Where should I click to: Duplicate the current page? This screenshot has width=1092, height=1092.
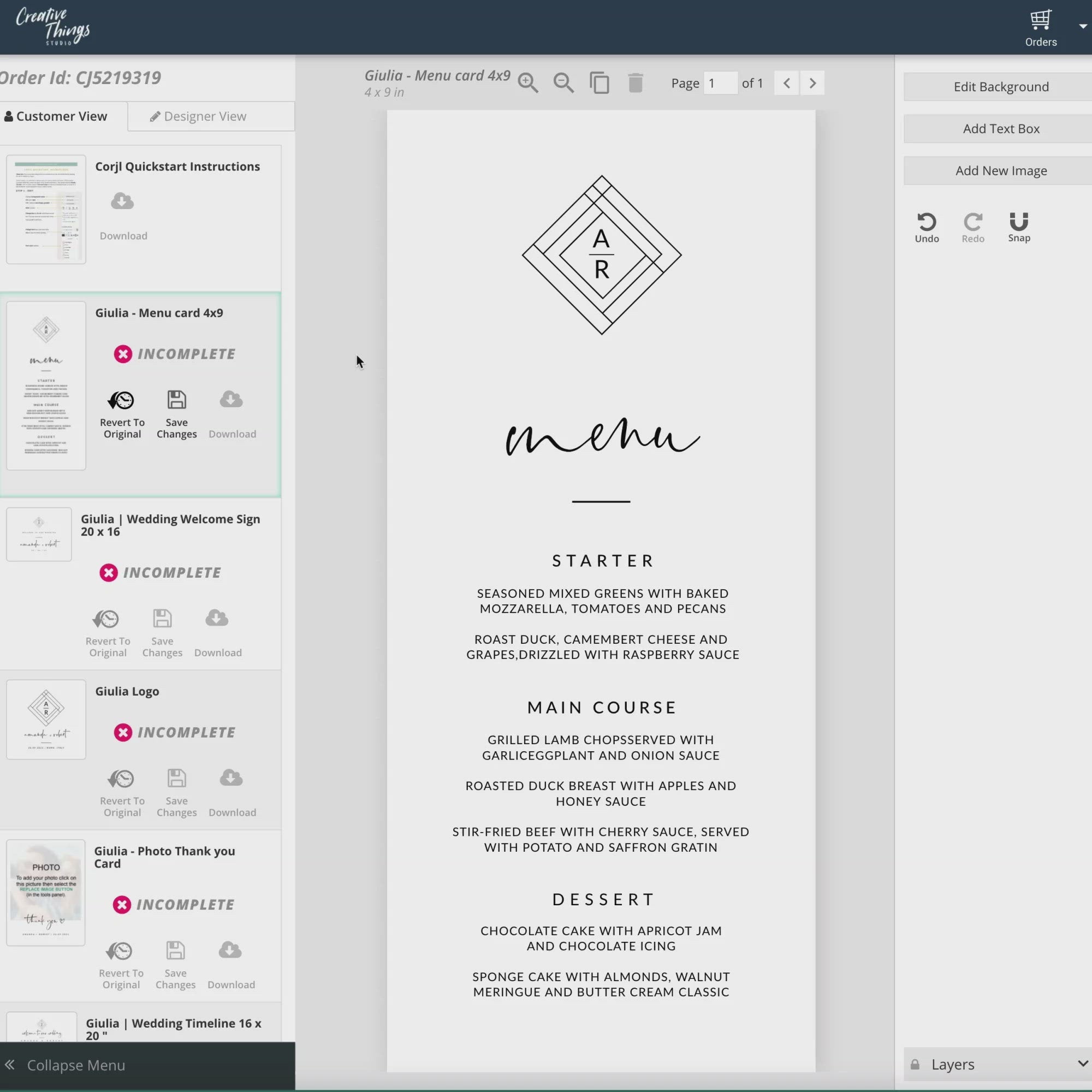600,82
